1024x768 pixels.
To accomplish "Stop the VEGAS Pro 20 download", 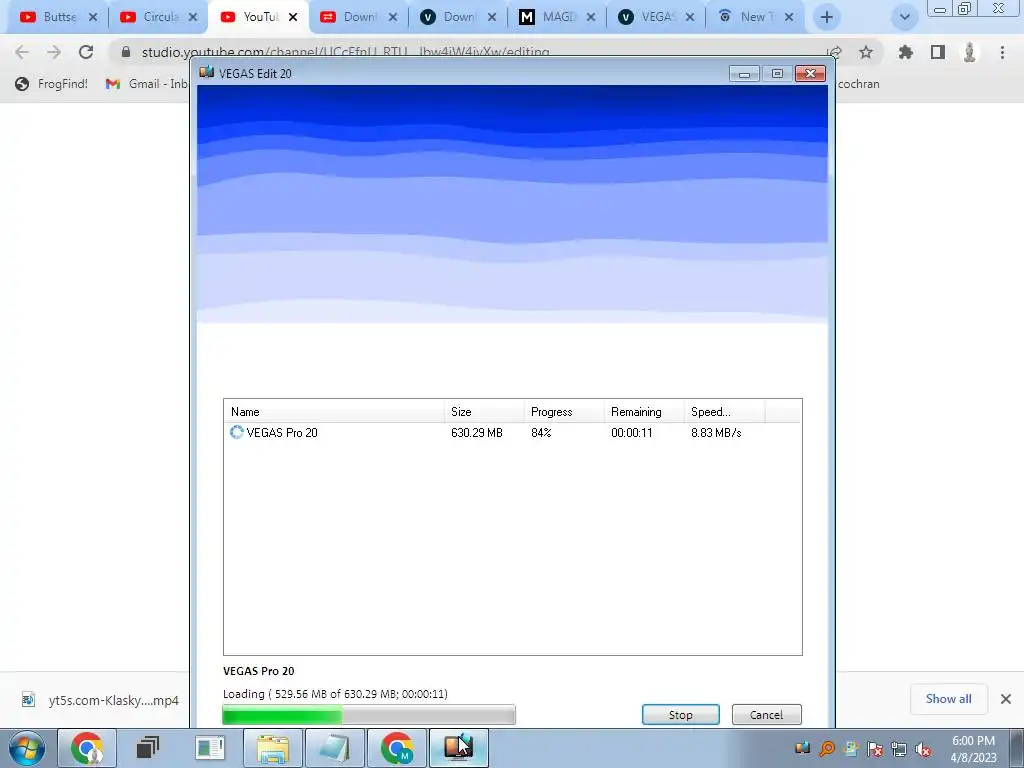I will (680, 714).
